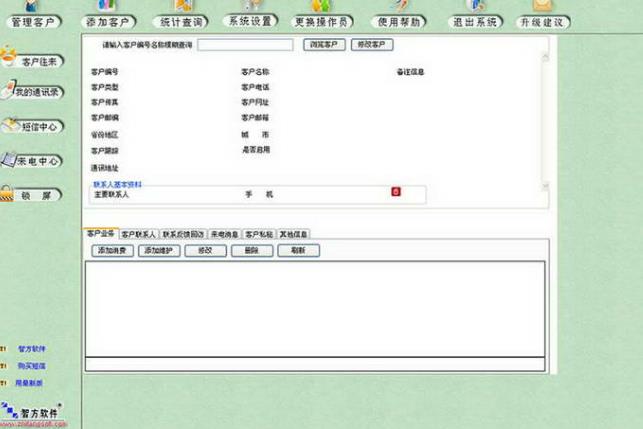The width and height of the screenshot is (643, 429).
Task: Switch to the 其他信息 tab
Action: [293, 234]
